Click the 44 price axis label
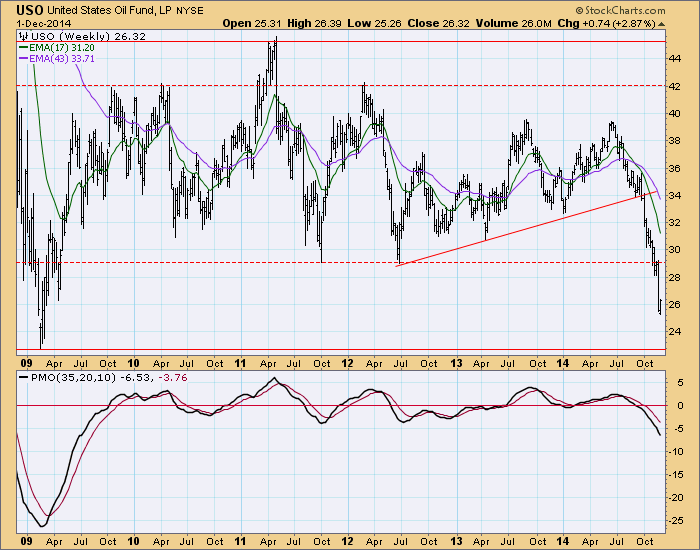This screenshot has height=550, width=700. tap(678, 58)
